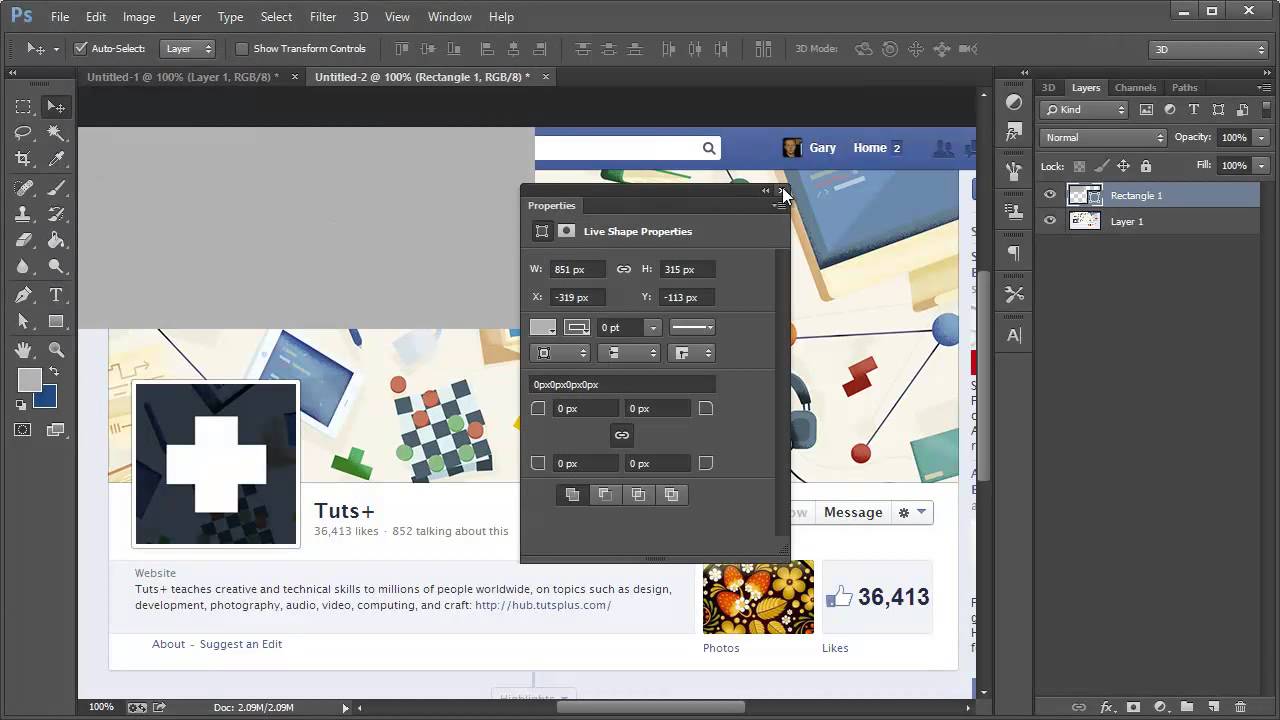Open the Fill dropdown arrow
The image size is (1280, 720).
coord(1261,166)
